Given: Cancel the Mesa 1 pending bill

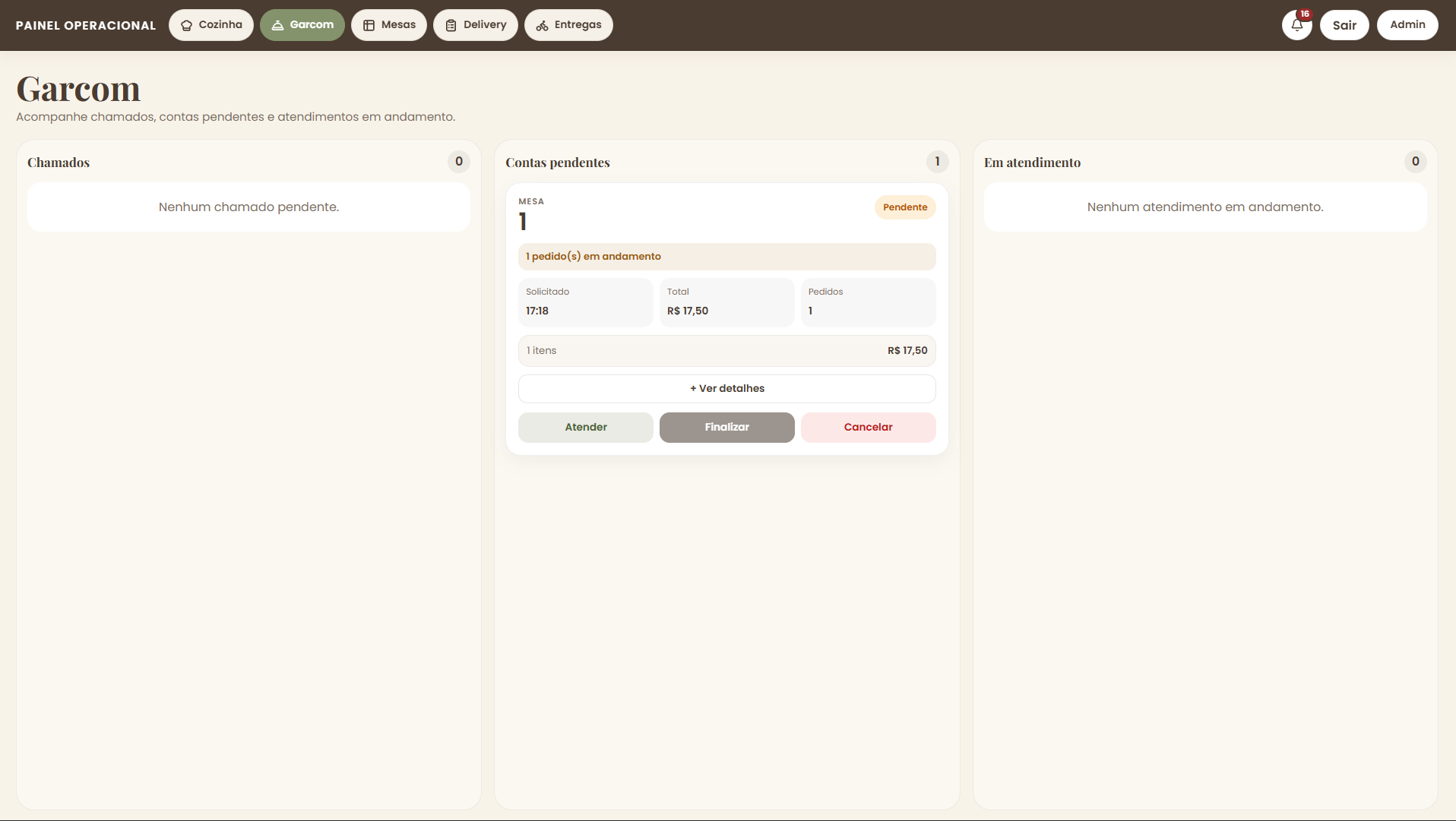Looking at the screenshot, I should point(869,428).
